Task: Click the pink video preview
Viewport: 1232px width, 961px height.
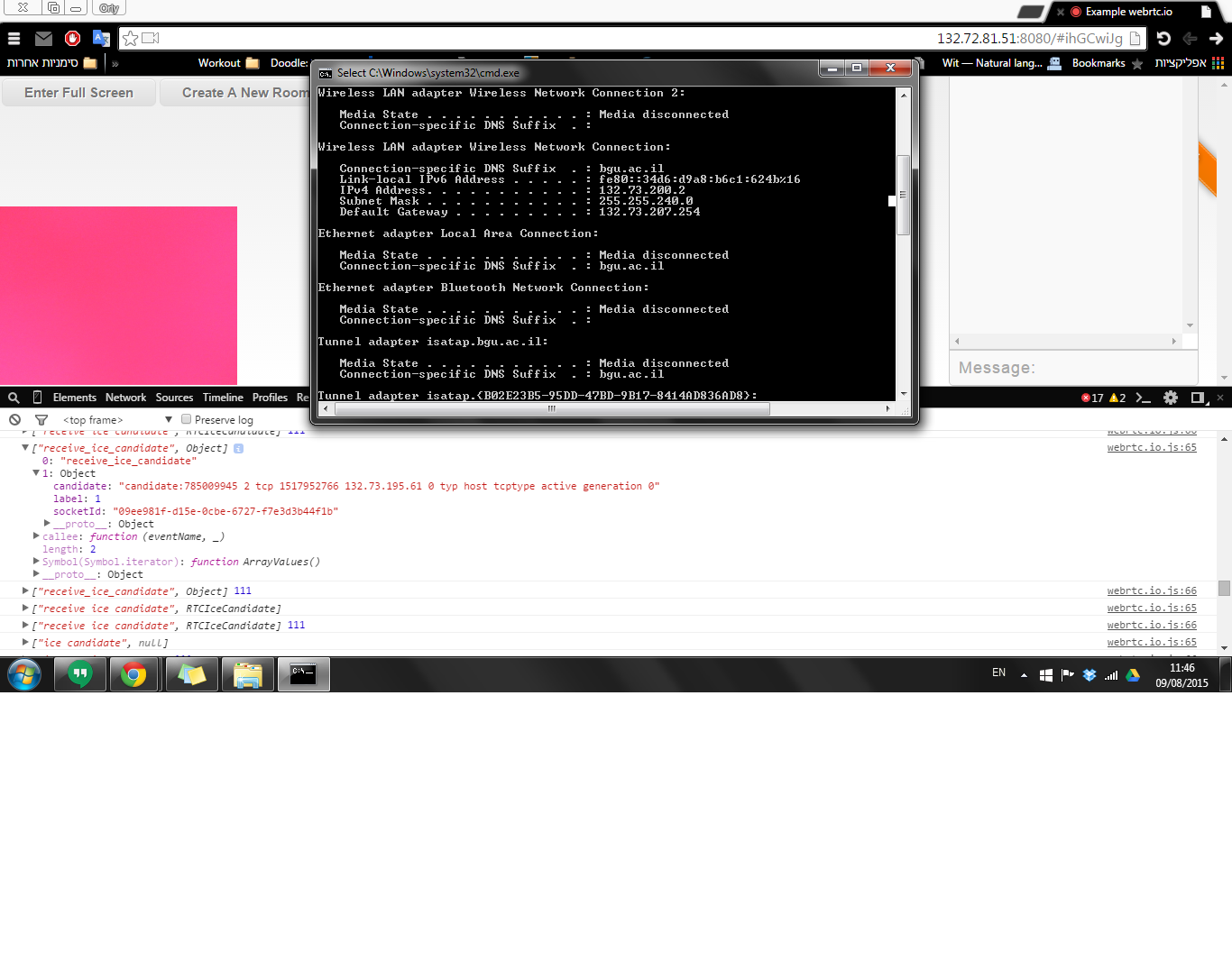Action: pos(118,296)
